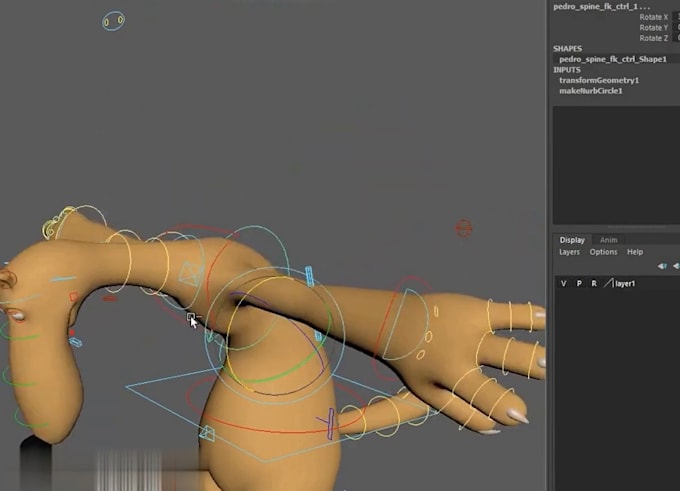
Task: Toggle visibility V box of layer1
Action: 563,283
